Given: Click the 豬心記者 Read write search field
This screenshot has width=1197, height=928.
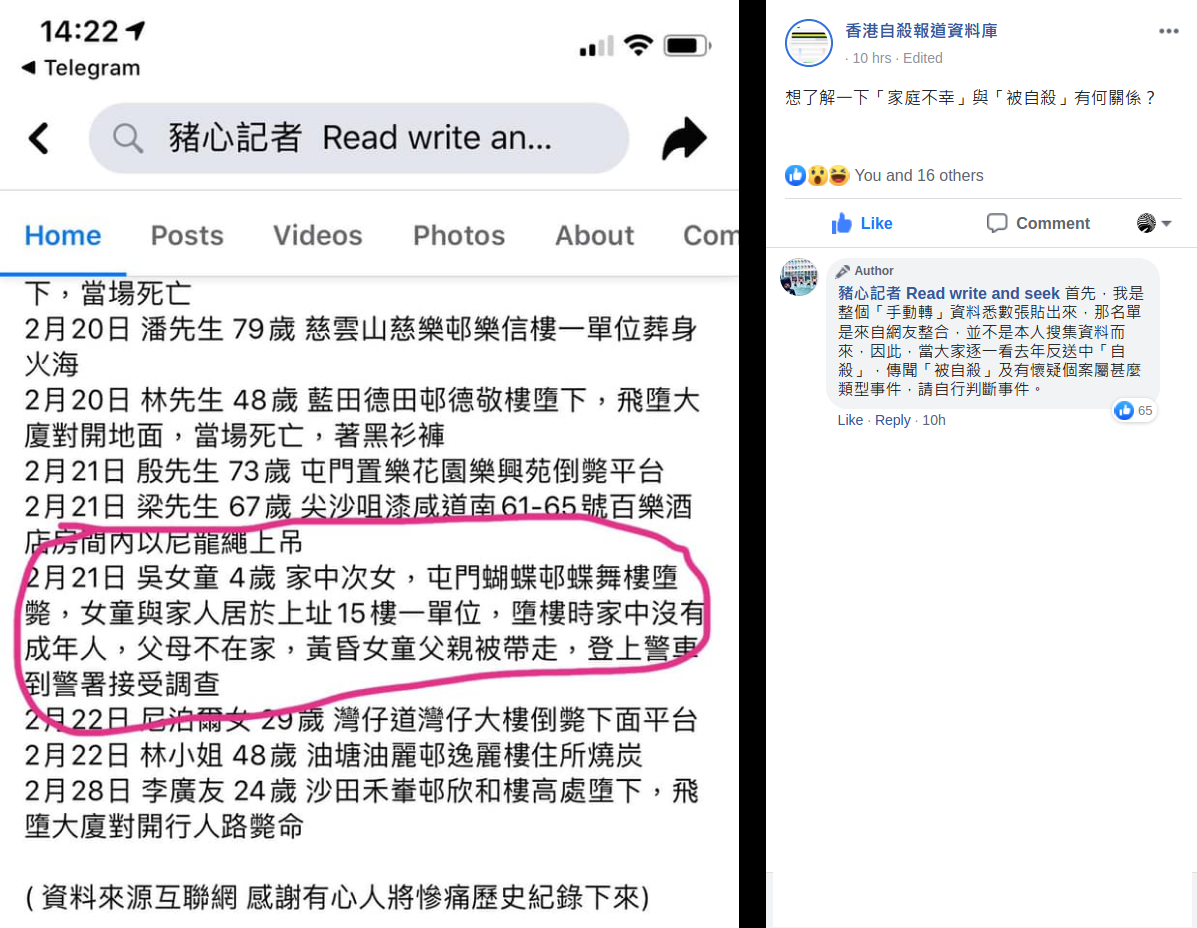Looking at the screenshot, I should point(359,138).
